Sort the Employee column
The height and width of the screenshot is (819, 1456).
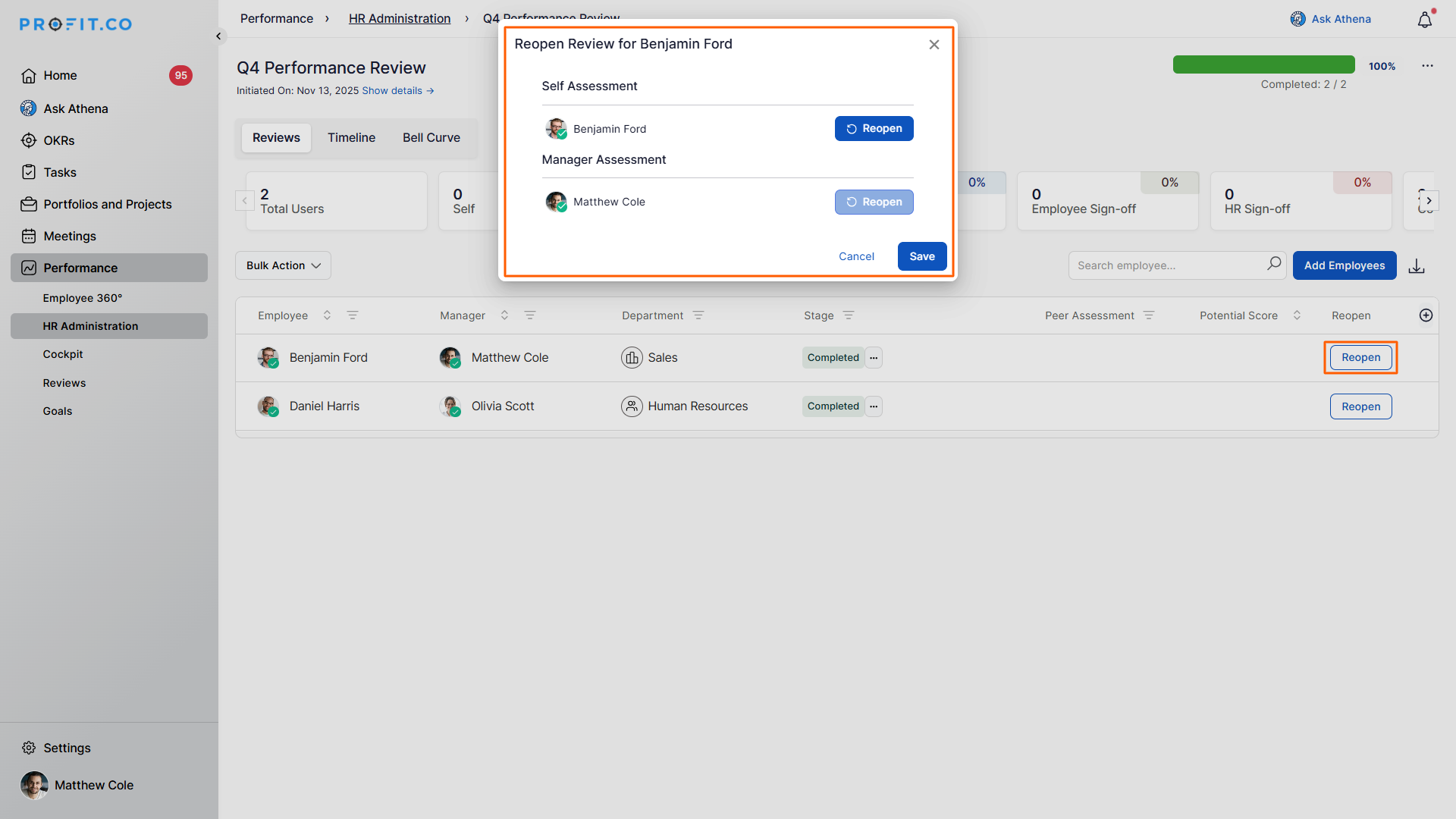click(327, 315)
